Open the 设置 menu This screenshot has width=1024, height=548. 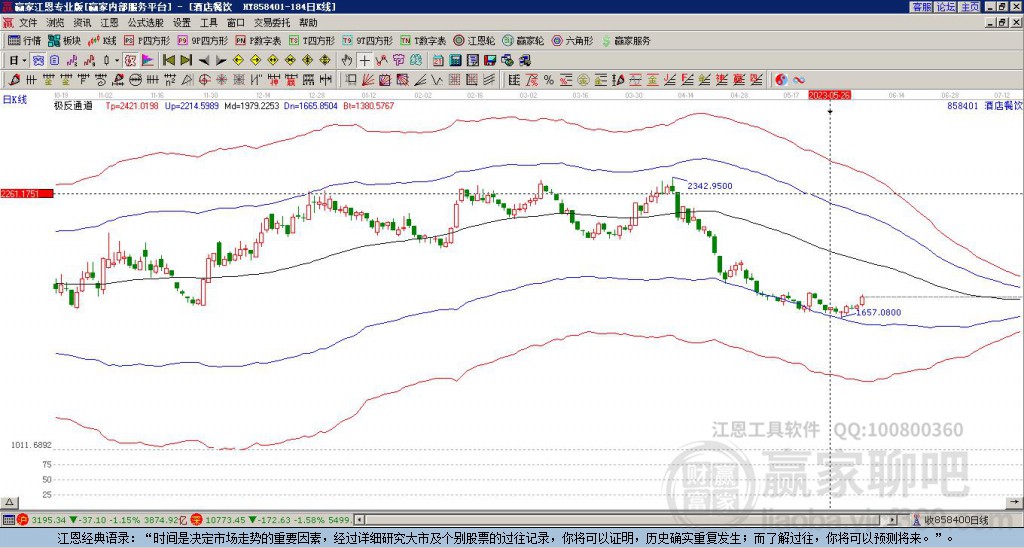[182, 23]
